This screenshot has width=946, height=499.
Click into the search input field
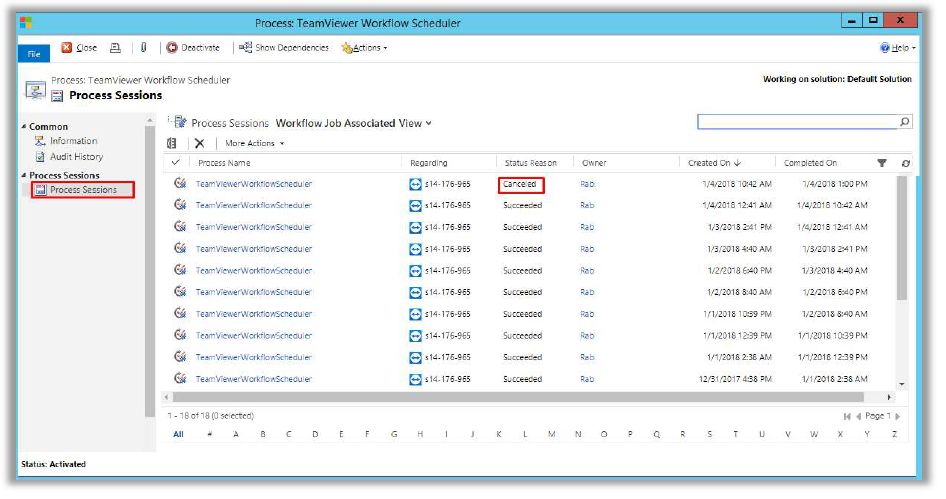click(795, 122)
